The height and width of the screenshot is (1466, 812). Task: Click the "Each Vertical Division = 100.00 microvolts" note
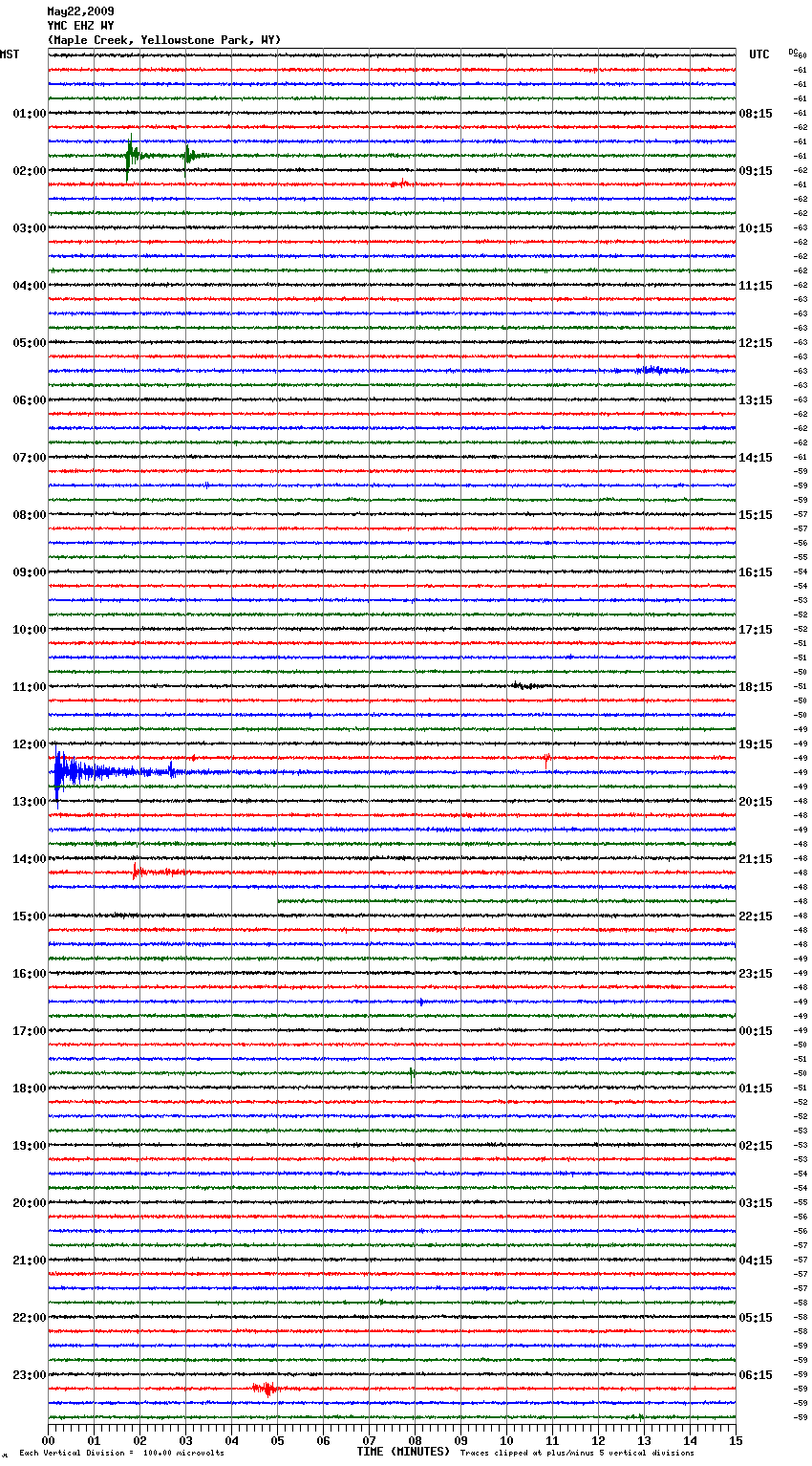click(121, 1454)
